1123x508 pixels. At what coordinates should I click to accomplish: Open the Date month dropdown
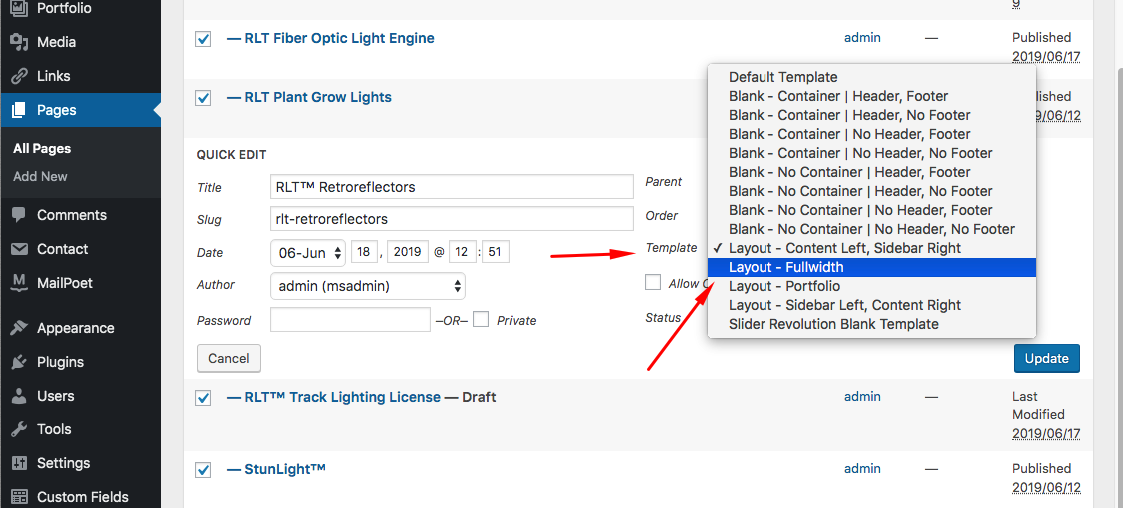point(308,253)
